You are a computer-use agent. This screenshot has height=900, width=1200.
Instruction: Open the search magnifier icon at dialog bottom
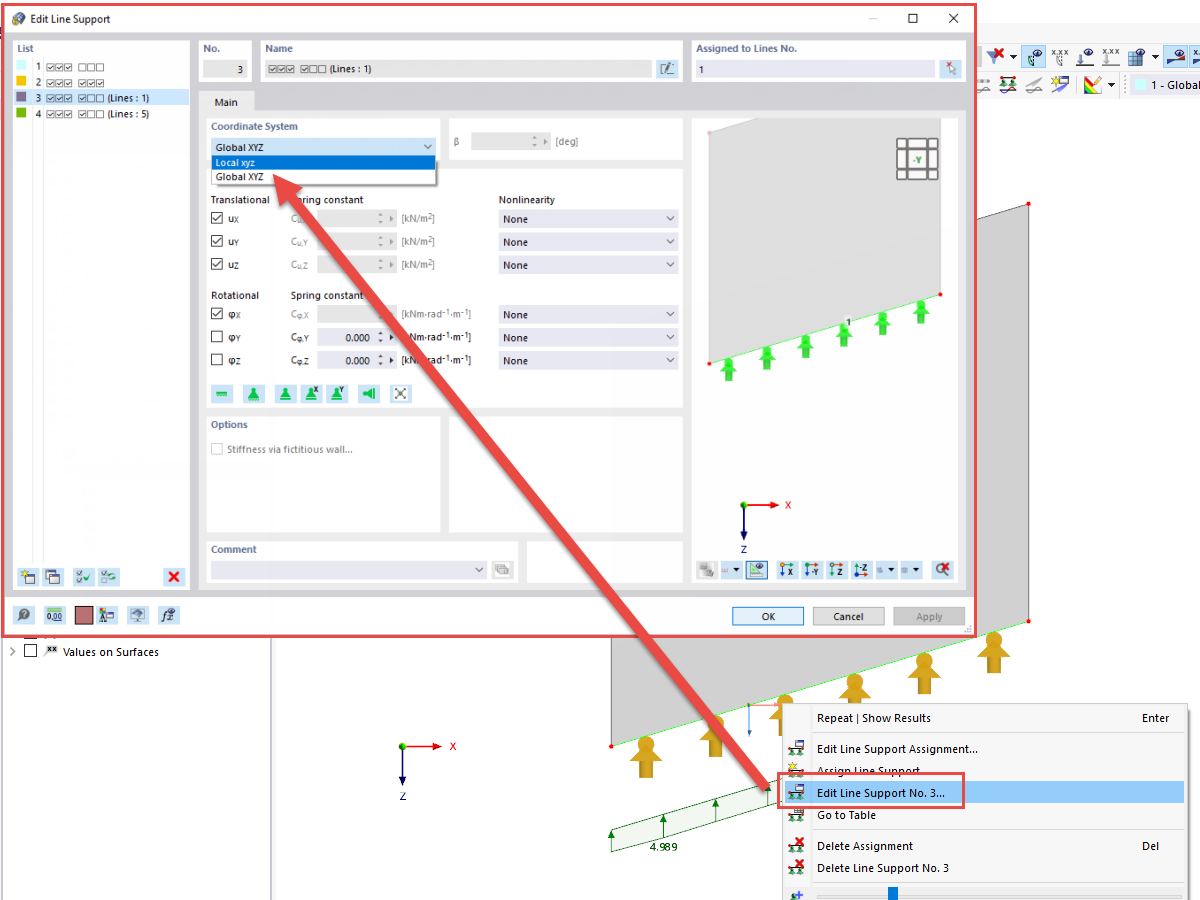[24, 616]
